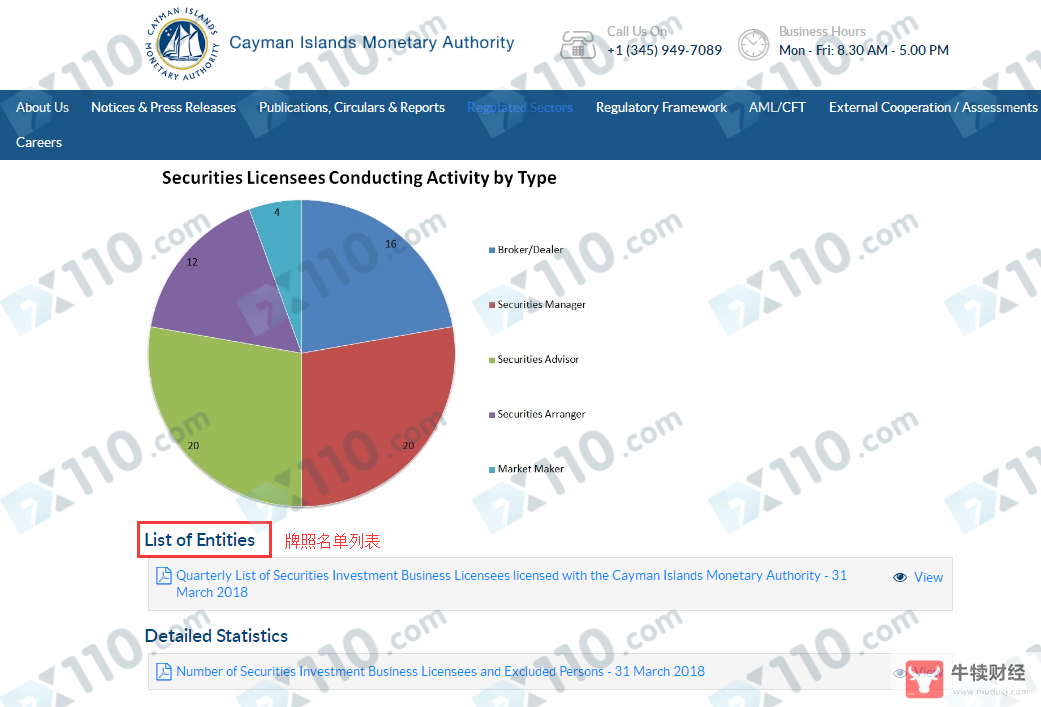Open the AML/CFT menu item
The height and width of the screenshot is (707, 1041).
coord(777,108)
